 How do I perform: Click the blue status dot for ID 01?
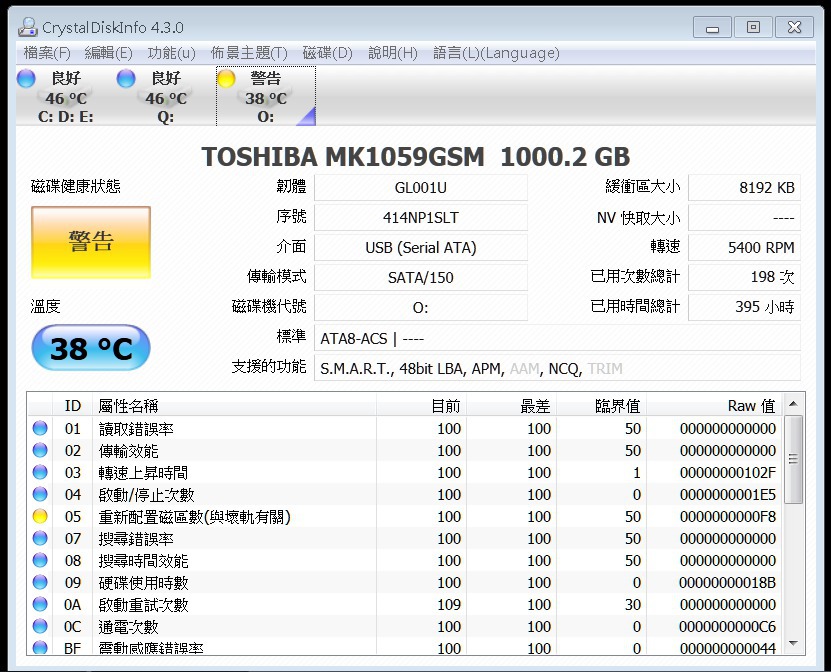(x=40, y=428)
